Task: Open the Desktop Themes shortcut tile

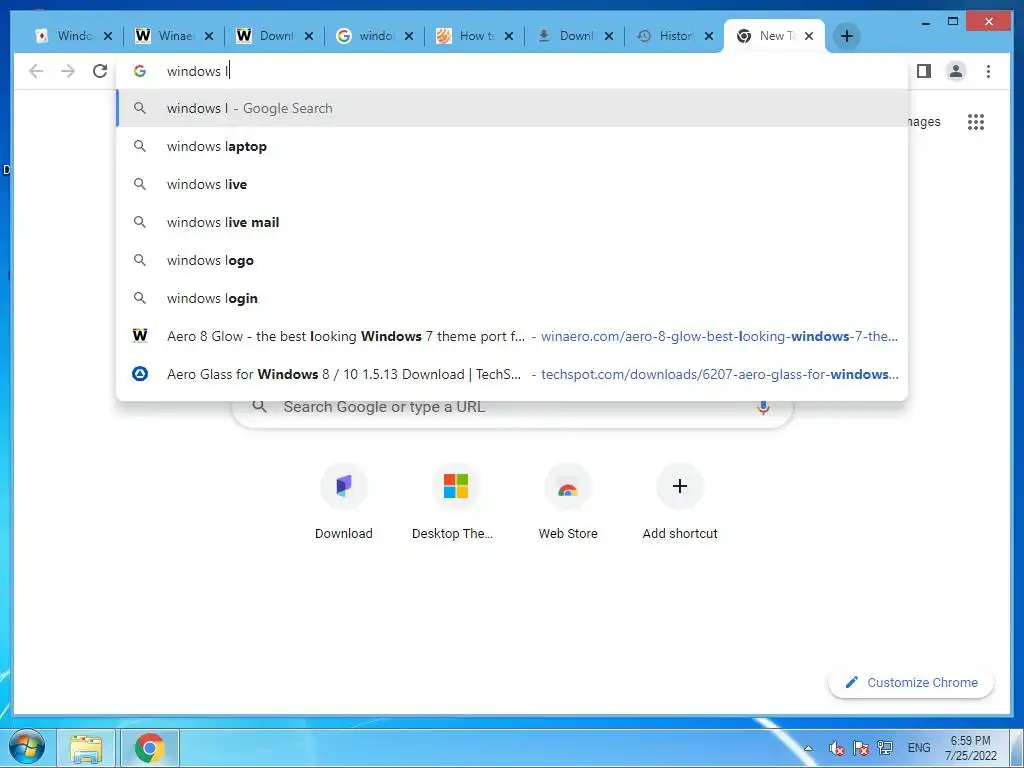Action: pyautogui.click(x=455, y=502)
